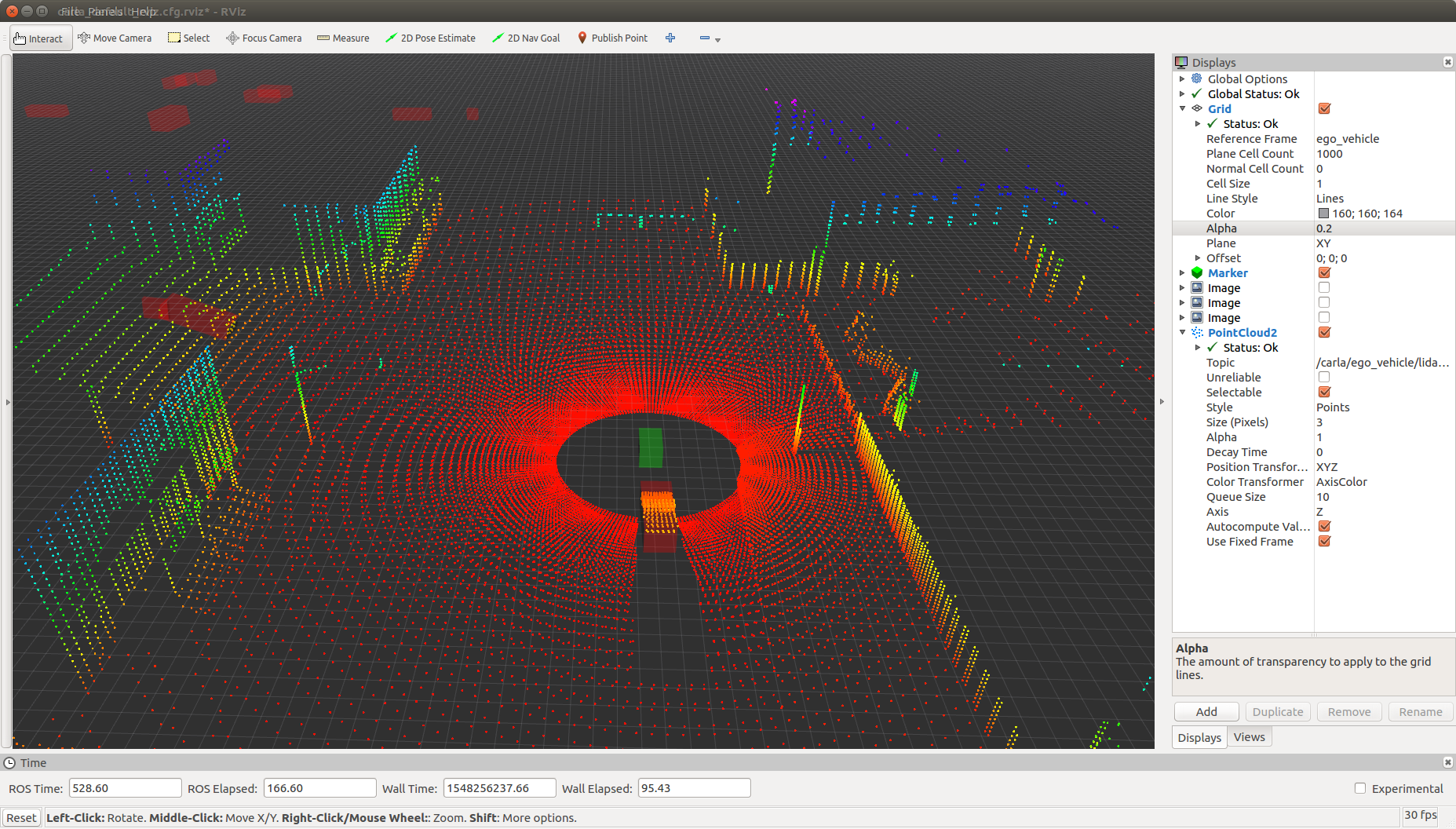Screen dimensions: 1456x829
Task: Select the Publish Point tool
Action: tap(612, 38)
